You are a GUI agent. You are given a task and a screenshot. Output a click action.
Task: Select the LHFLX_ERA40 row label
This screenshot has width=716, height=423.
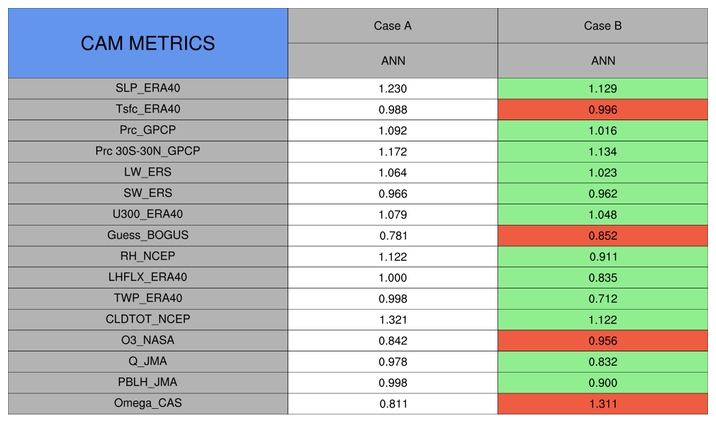tap(147, 277)
